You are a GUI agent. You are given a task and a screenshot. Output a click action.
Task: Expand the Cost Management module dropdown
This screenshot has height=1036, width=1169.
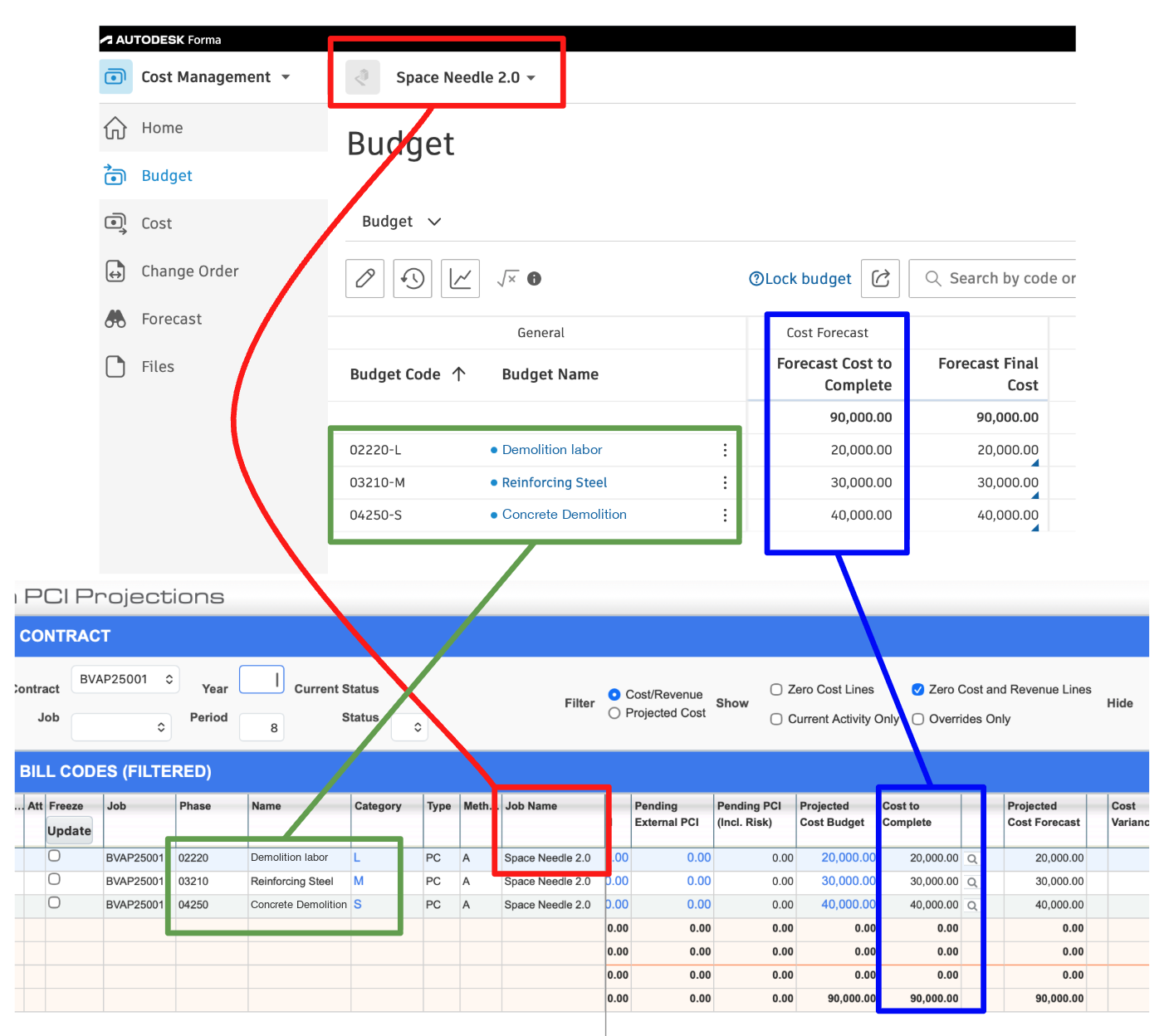click(286, 77)
